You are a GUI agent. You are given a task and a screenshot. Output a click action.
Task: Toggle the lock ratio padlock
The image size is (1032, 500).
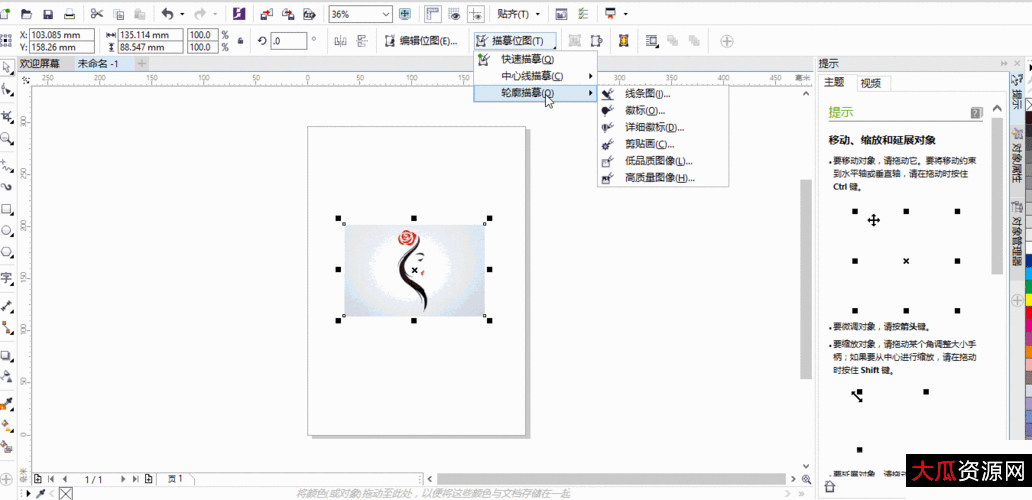239,41
